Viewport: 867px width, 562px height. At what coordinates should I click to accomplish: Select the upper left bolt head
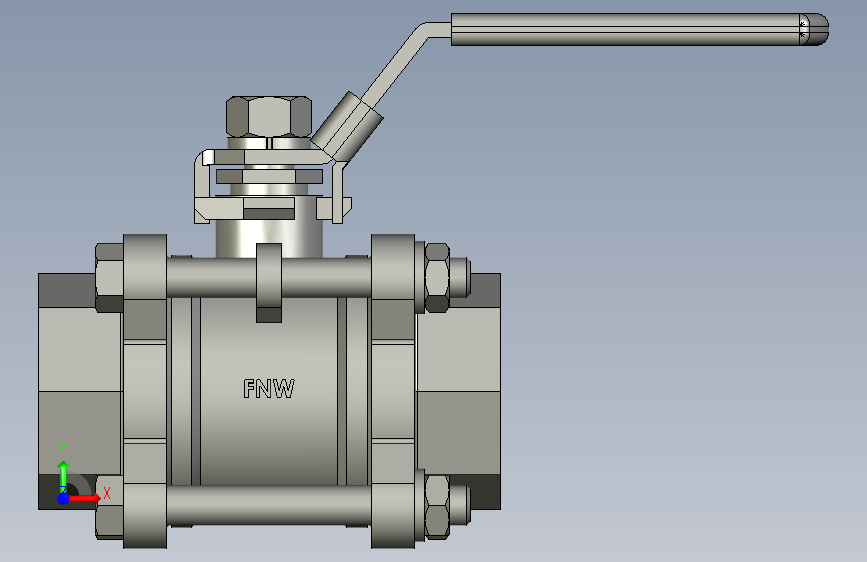click(109, 278)
